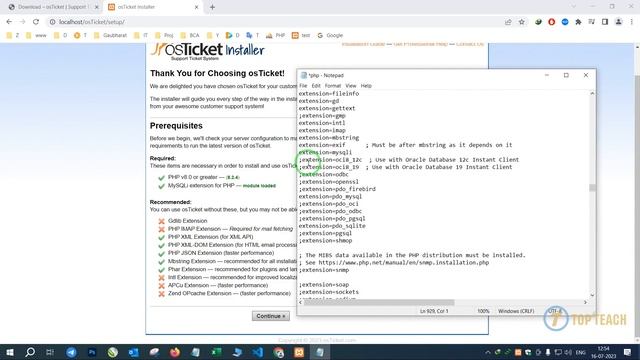The width and height of the screenshot is (640, 360).
Task: Click the line ;extension=snmp in Notepad
Action: 323,270
